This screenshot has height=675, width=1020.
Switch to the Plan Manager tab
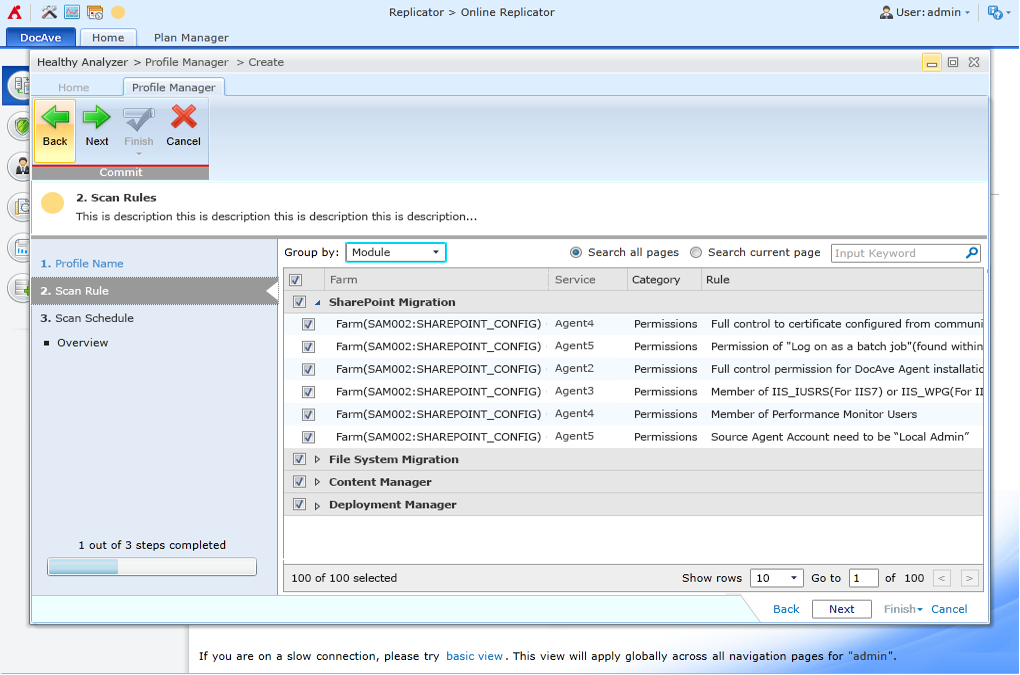(x=191, y=38)
